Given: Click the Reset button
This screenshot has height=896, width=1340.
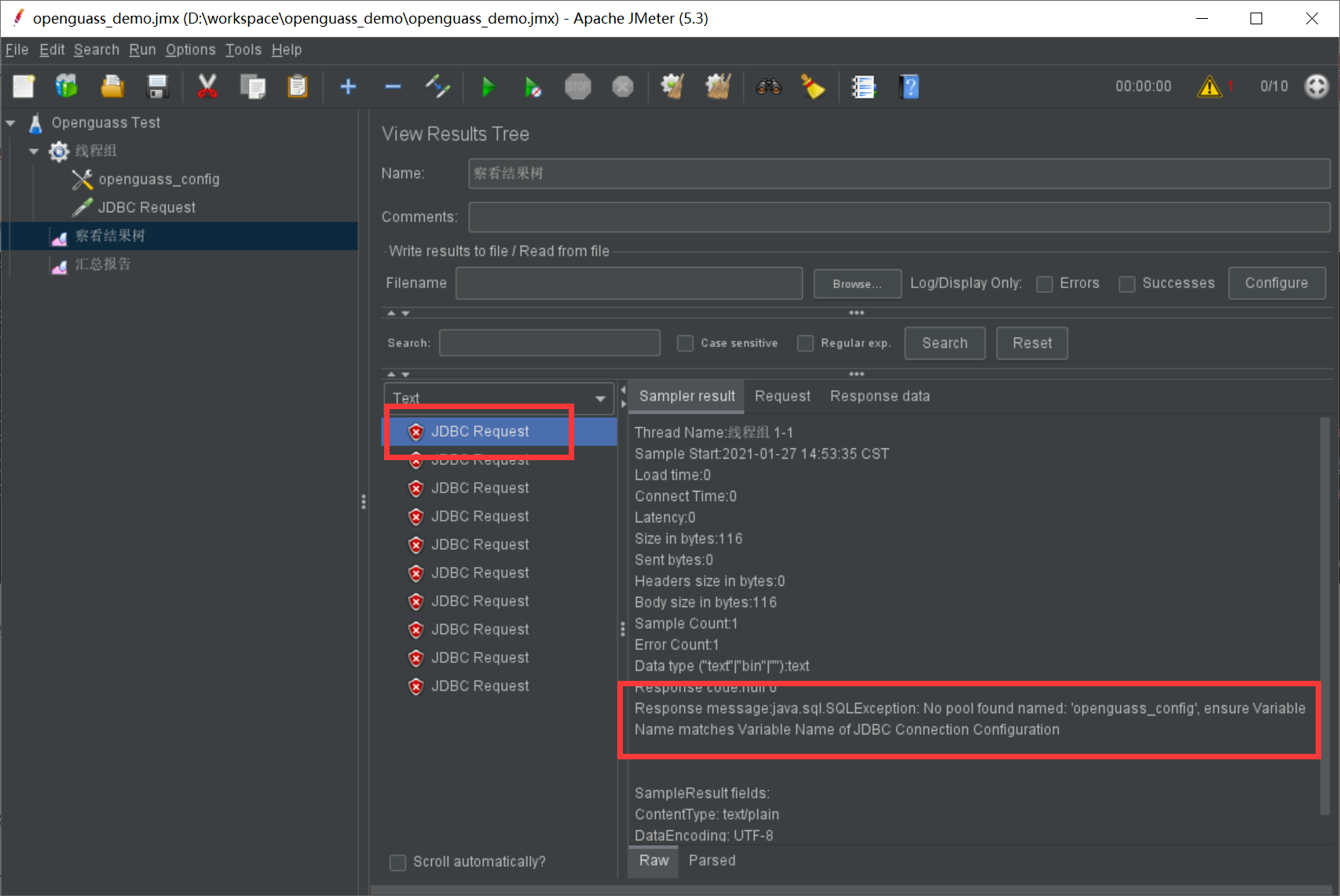Looking at the screenshot, I should tap(1032, 343).
